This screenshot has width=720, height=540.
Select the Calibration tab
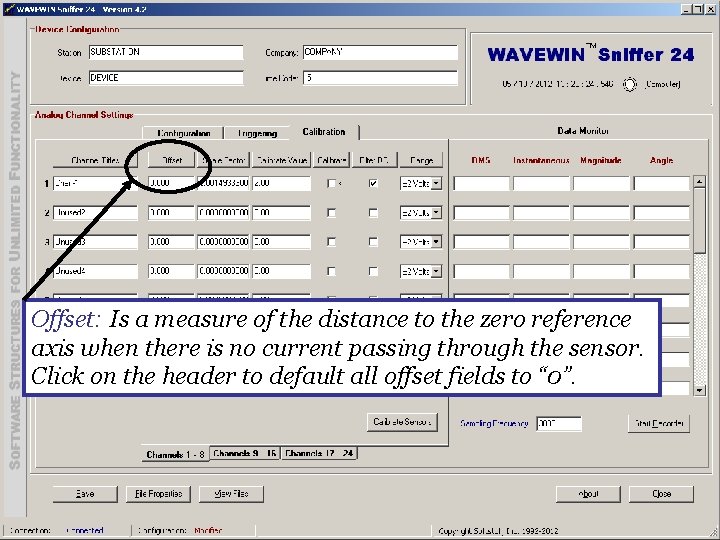324,132
